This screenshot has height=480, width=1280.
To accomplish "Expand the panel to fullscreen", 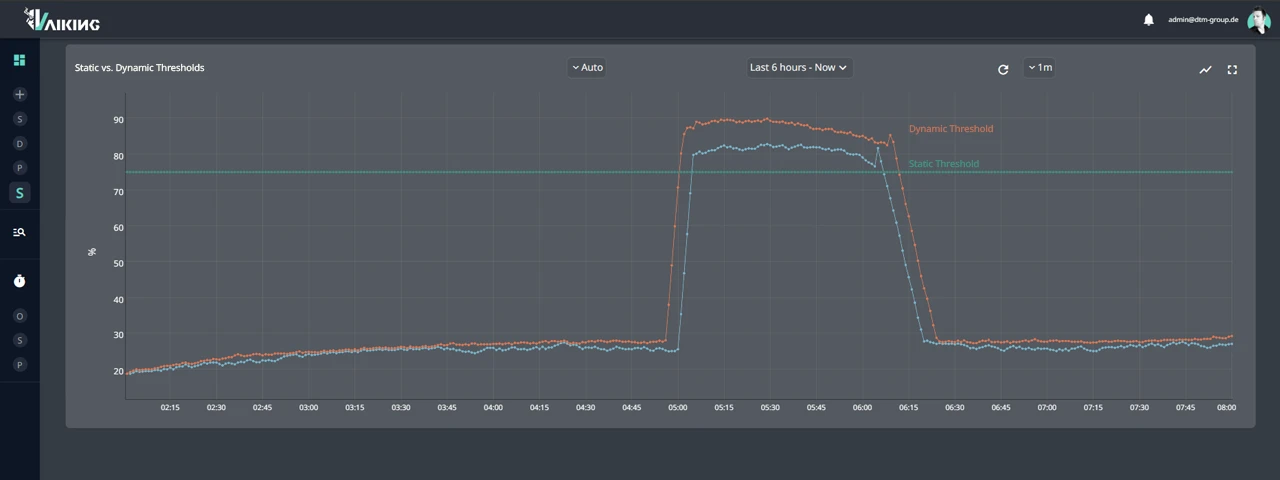I will point(1232,69).
